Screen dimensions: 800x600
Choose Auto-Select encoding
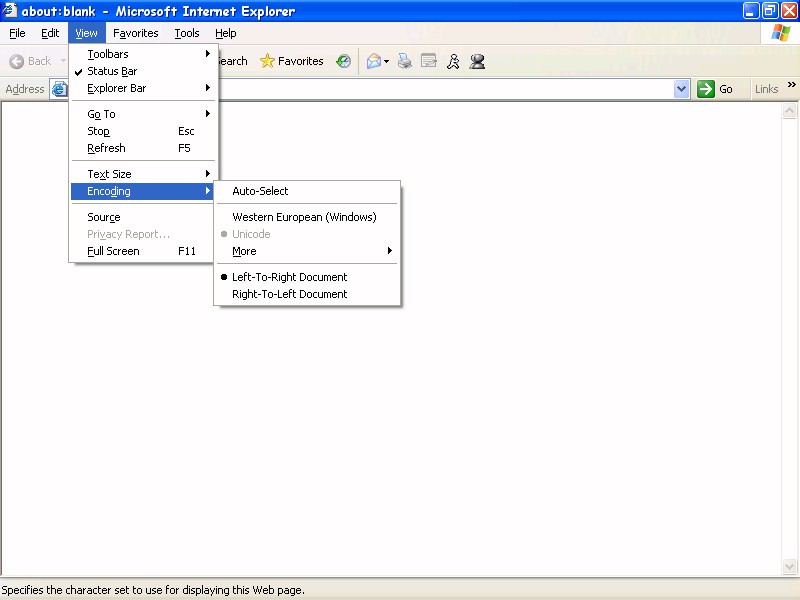pos(307,191)
